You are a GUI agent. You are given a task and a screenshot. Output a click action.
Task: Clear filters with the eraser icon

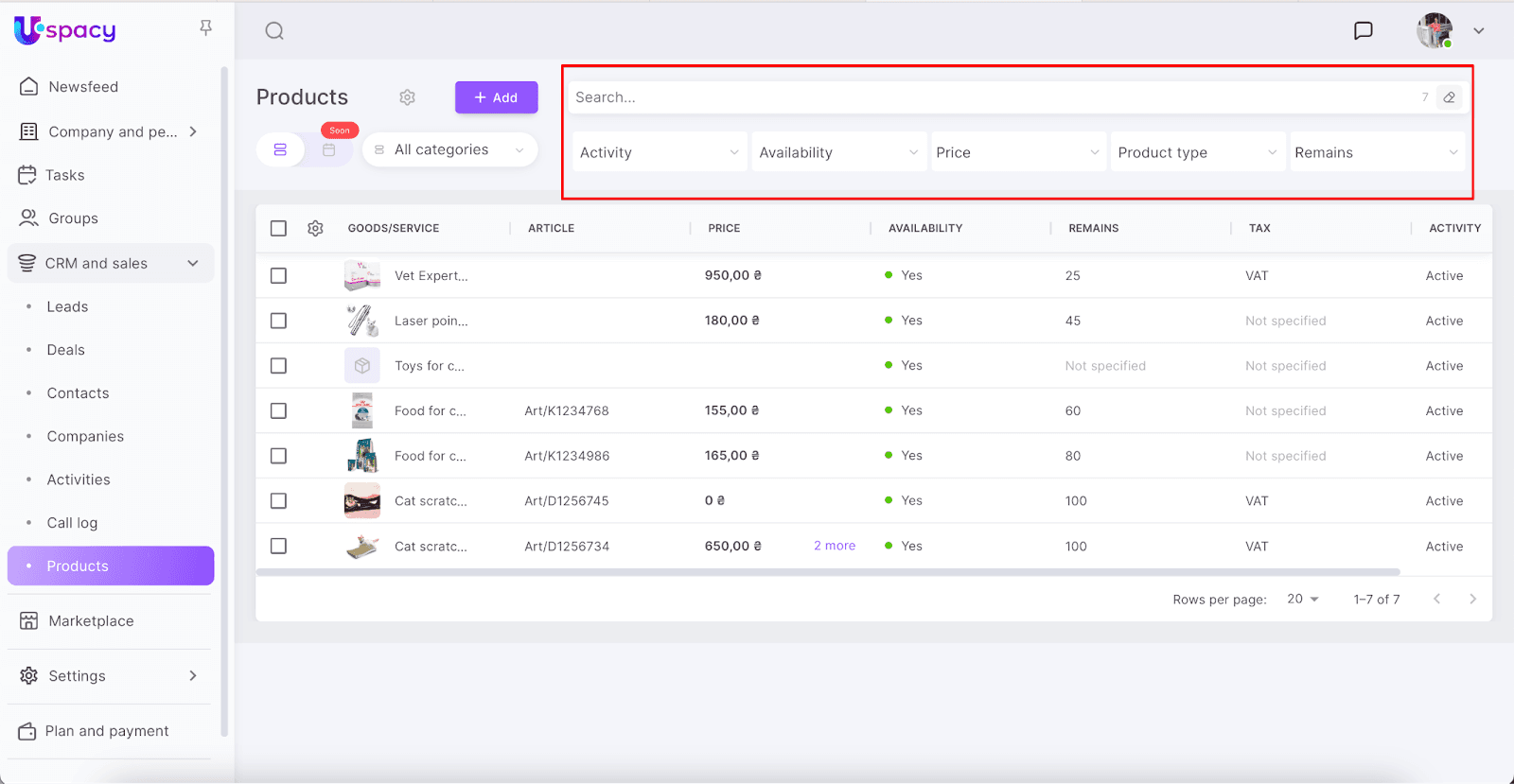[x=1449, y=97]
